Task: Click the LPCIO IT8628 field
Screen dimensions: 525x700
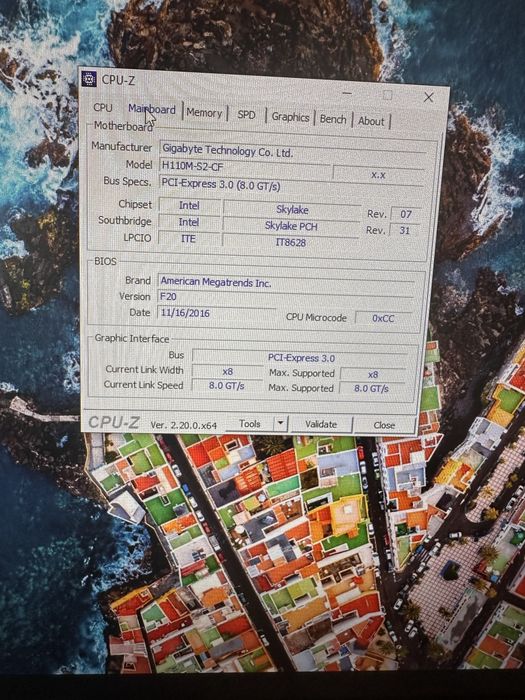Action: click(x=290, y=242)
